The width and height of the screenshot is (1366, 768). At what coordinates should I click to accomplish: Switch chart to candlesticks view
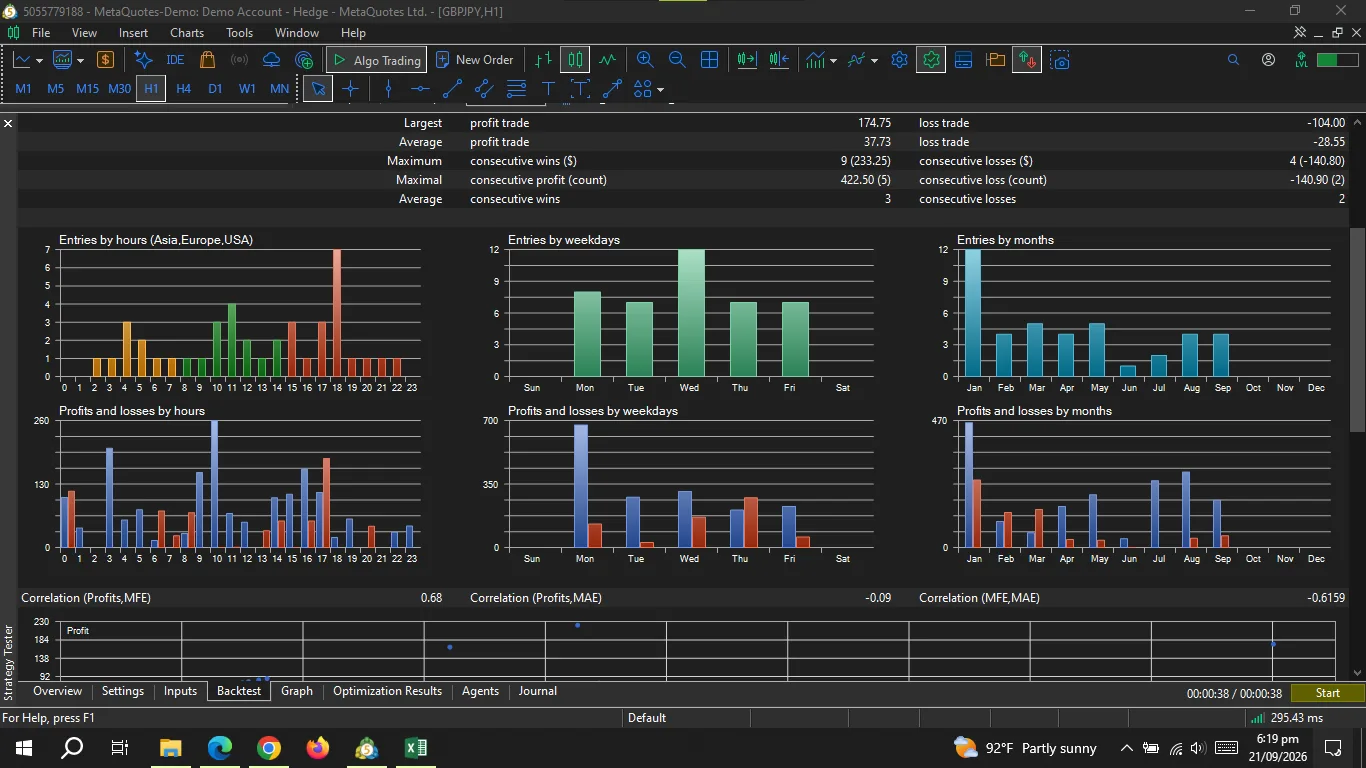(575, 60)
